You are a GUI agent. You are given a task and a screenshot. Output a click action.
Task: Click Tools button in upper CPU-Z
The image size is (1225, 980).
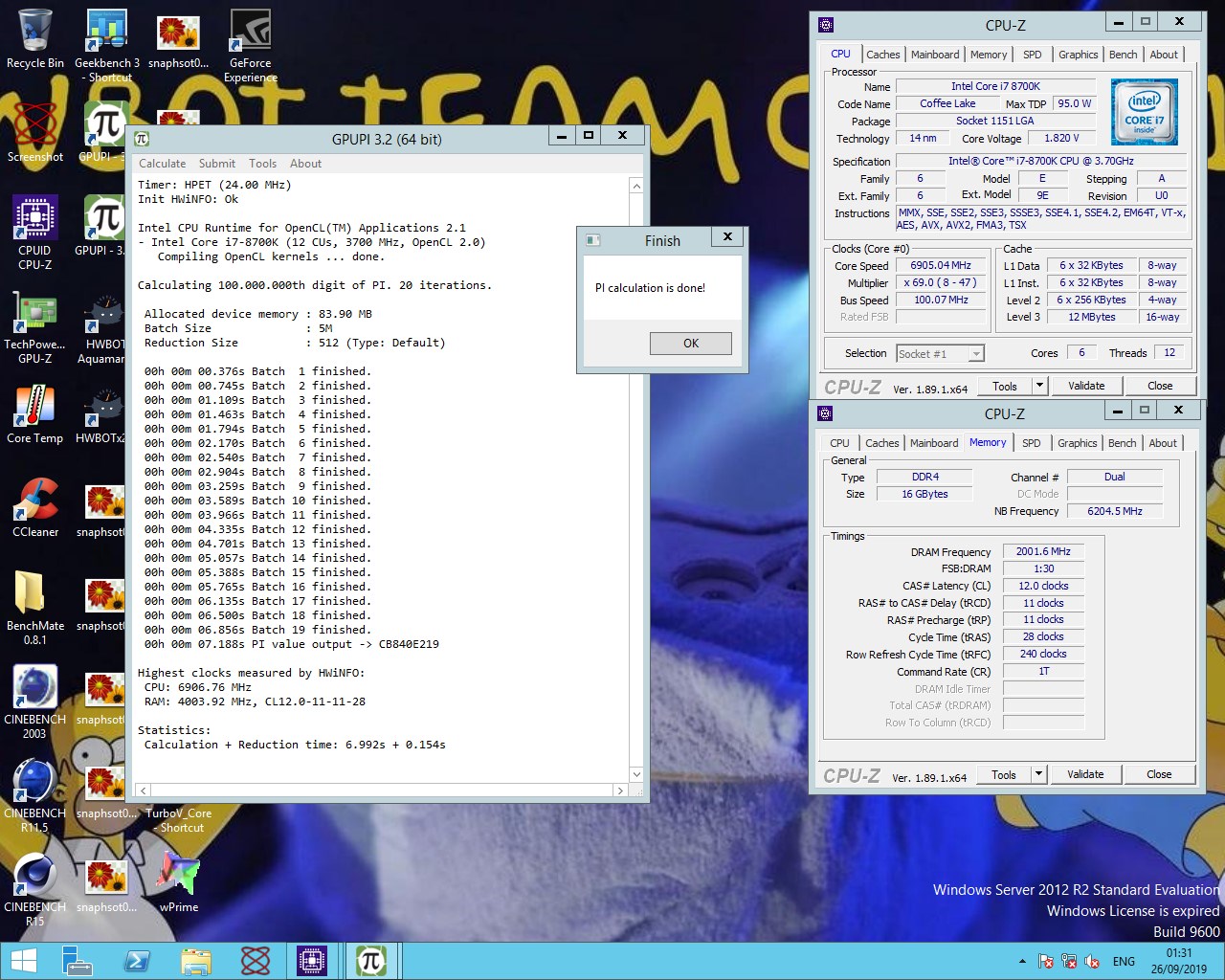click(1005, 387)
